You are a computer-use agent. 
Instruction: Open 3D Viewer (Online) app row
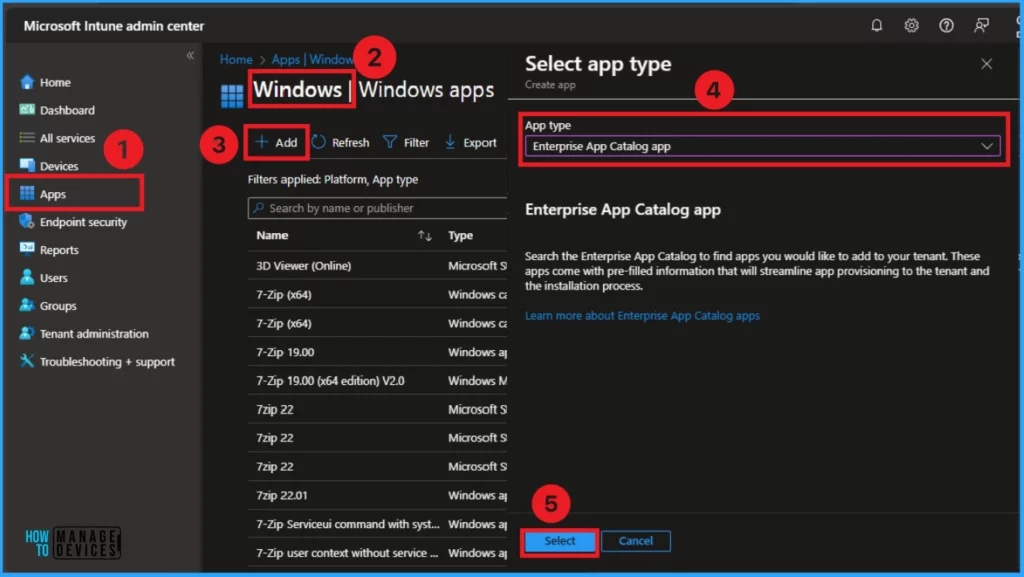tap(377, 266)
